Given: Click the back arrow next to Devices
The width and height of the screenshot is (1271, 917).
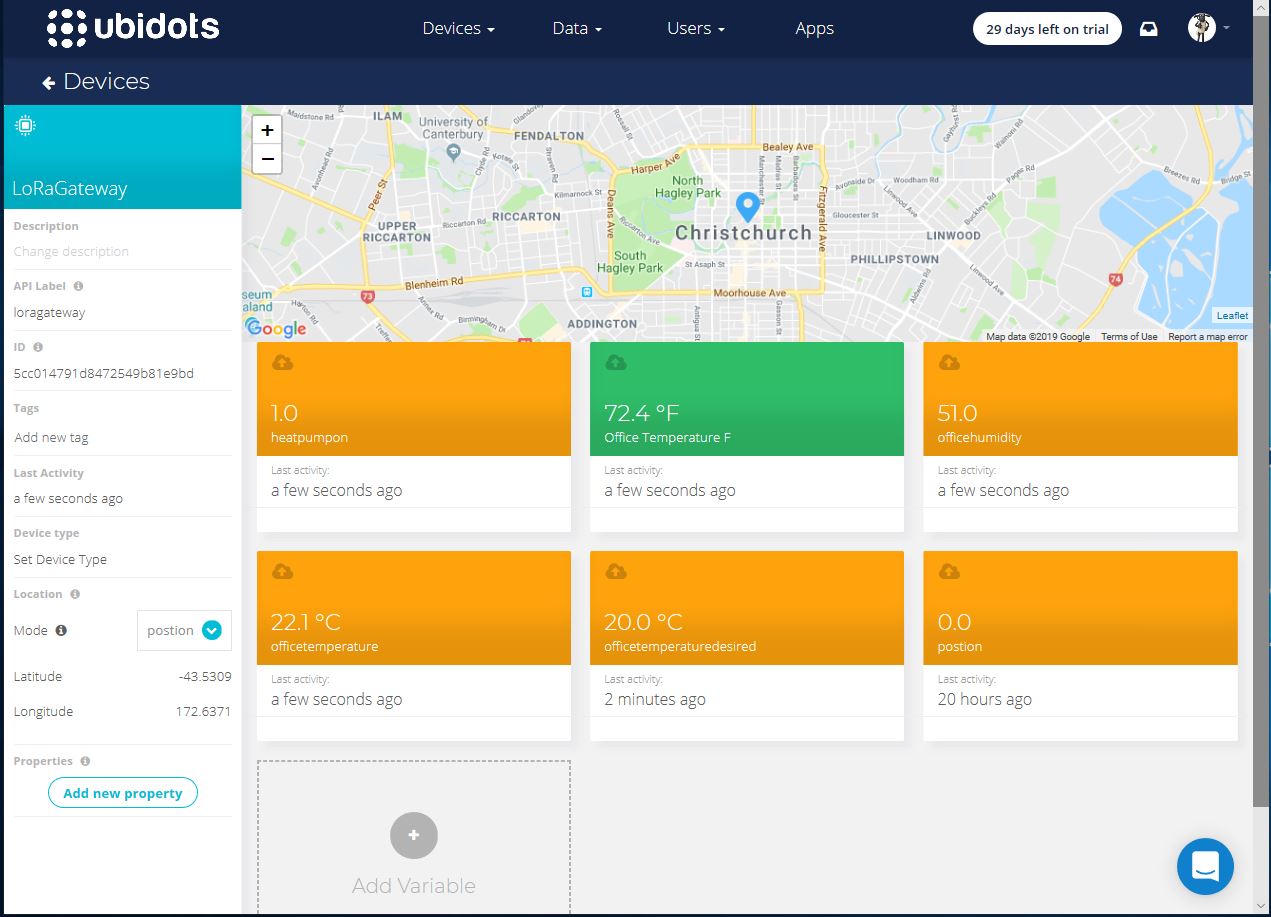Looking at the screenshot, I should point(48,83).
